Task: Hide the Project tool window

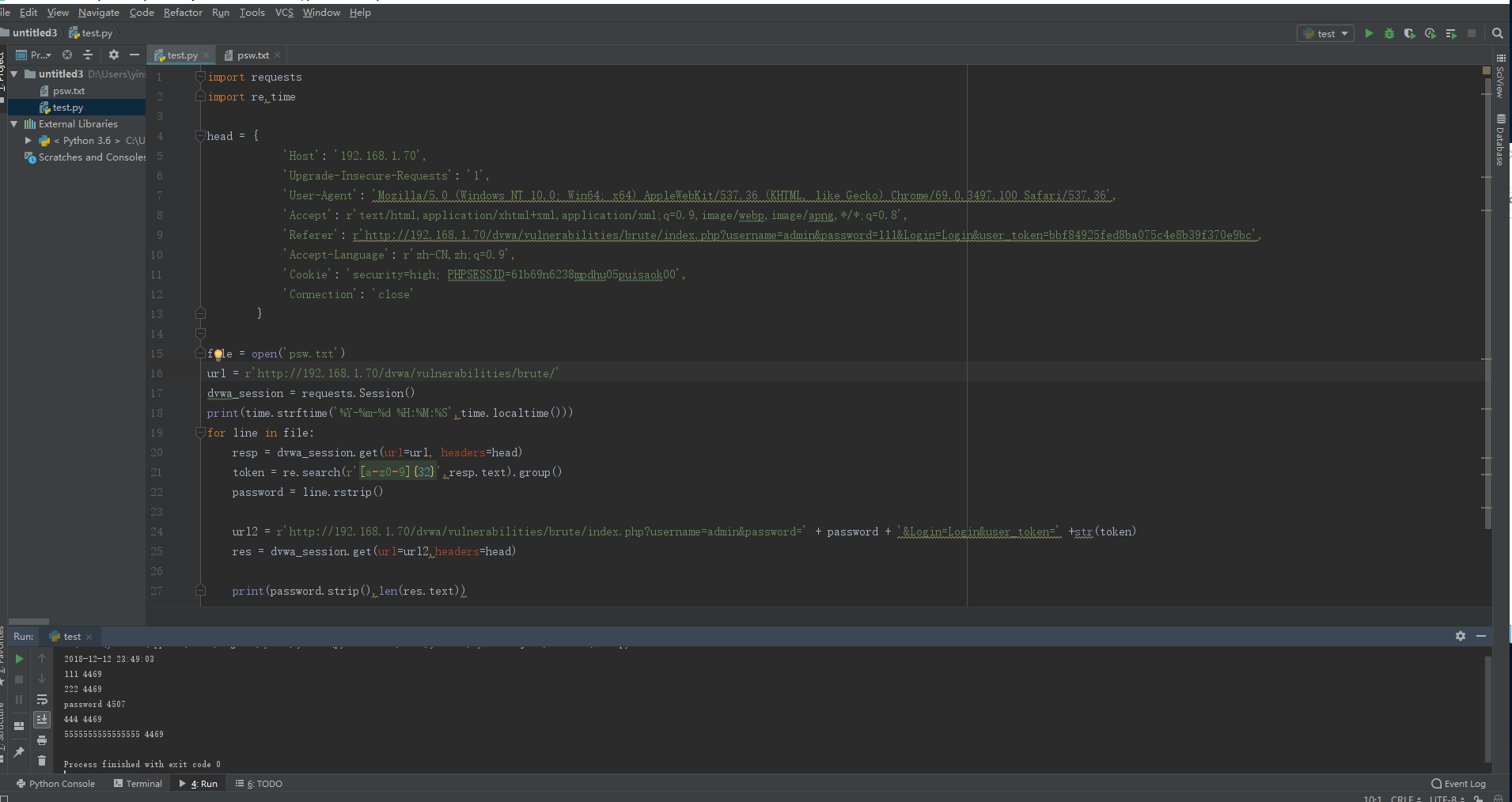Action: (x=135, y=55)
